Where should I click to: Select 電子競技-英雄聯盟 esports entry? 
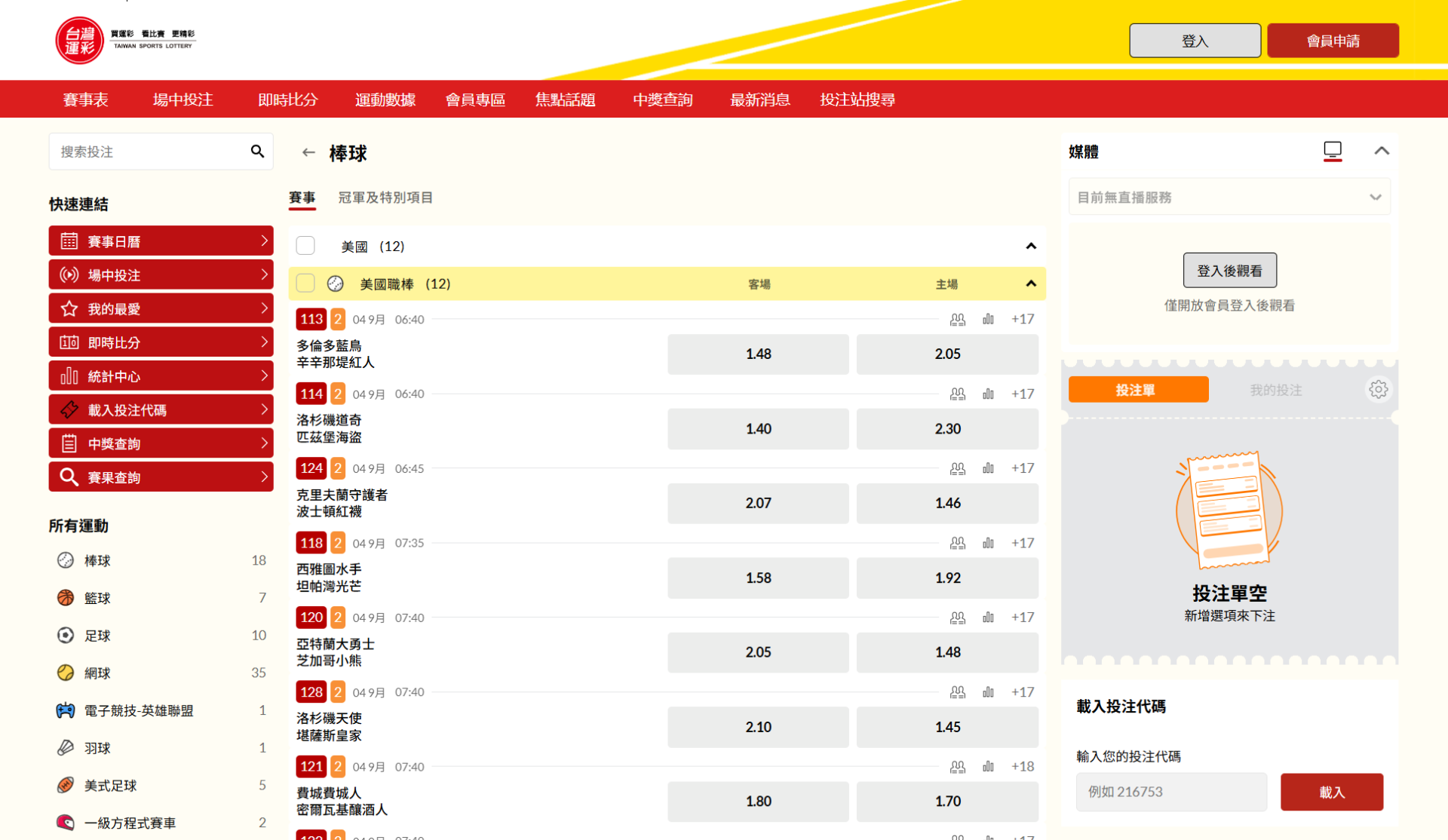(x=161, y=710)
